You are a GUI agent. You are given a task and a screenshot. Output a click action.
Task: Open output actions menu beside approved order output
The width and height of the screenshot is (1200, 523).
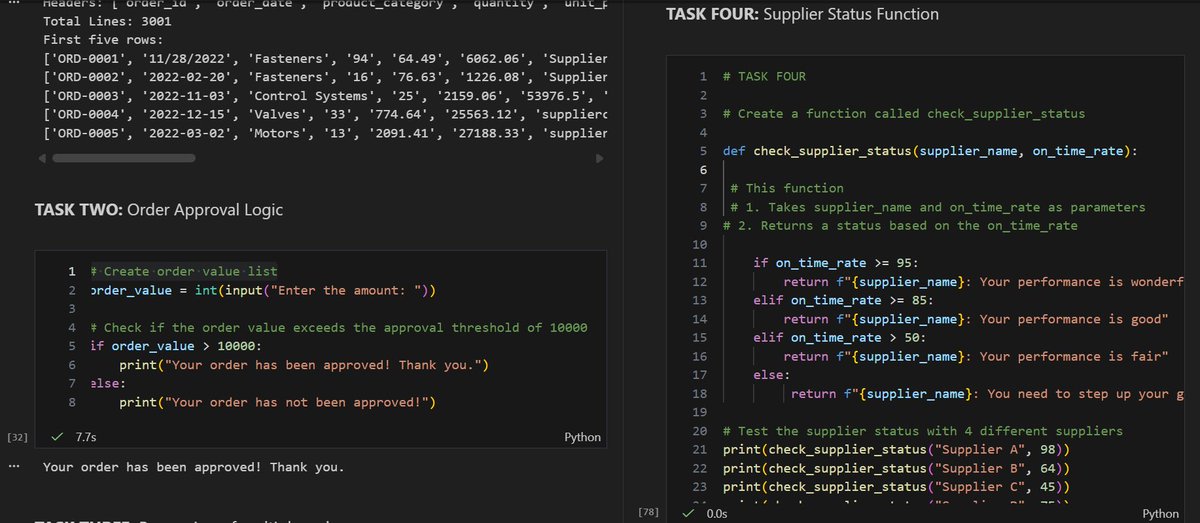12,467
